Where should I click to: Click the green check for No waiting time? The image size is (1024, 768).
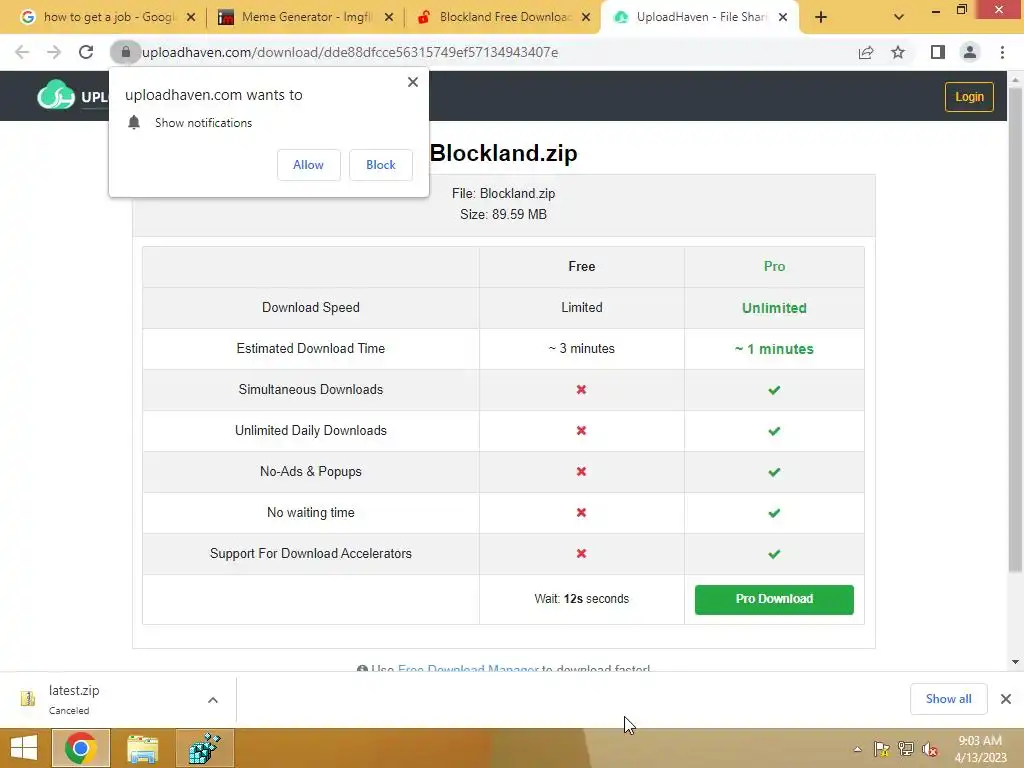(x=774, y=513)
